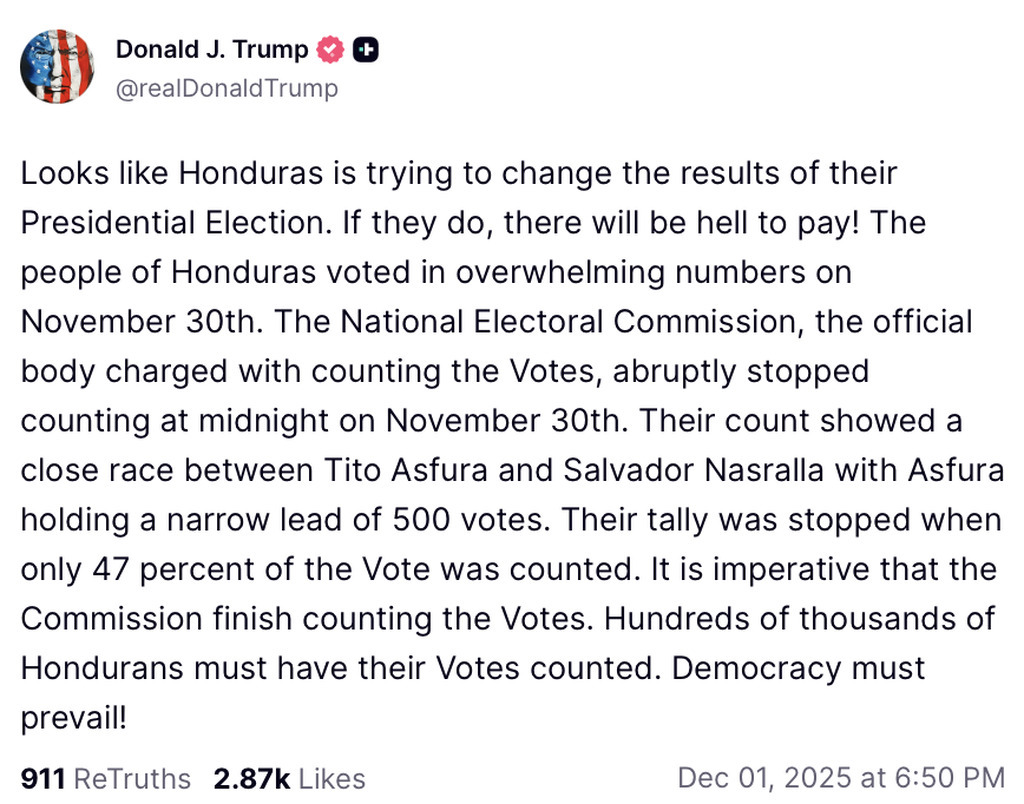View the 911 ReTruths count
Viewport: 1024px width, 804px height.
pos(43,778)
